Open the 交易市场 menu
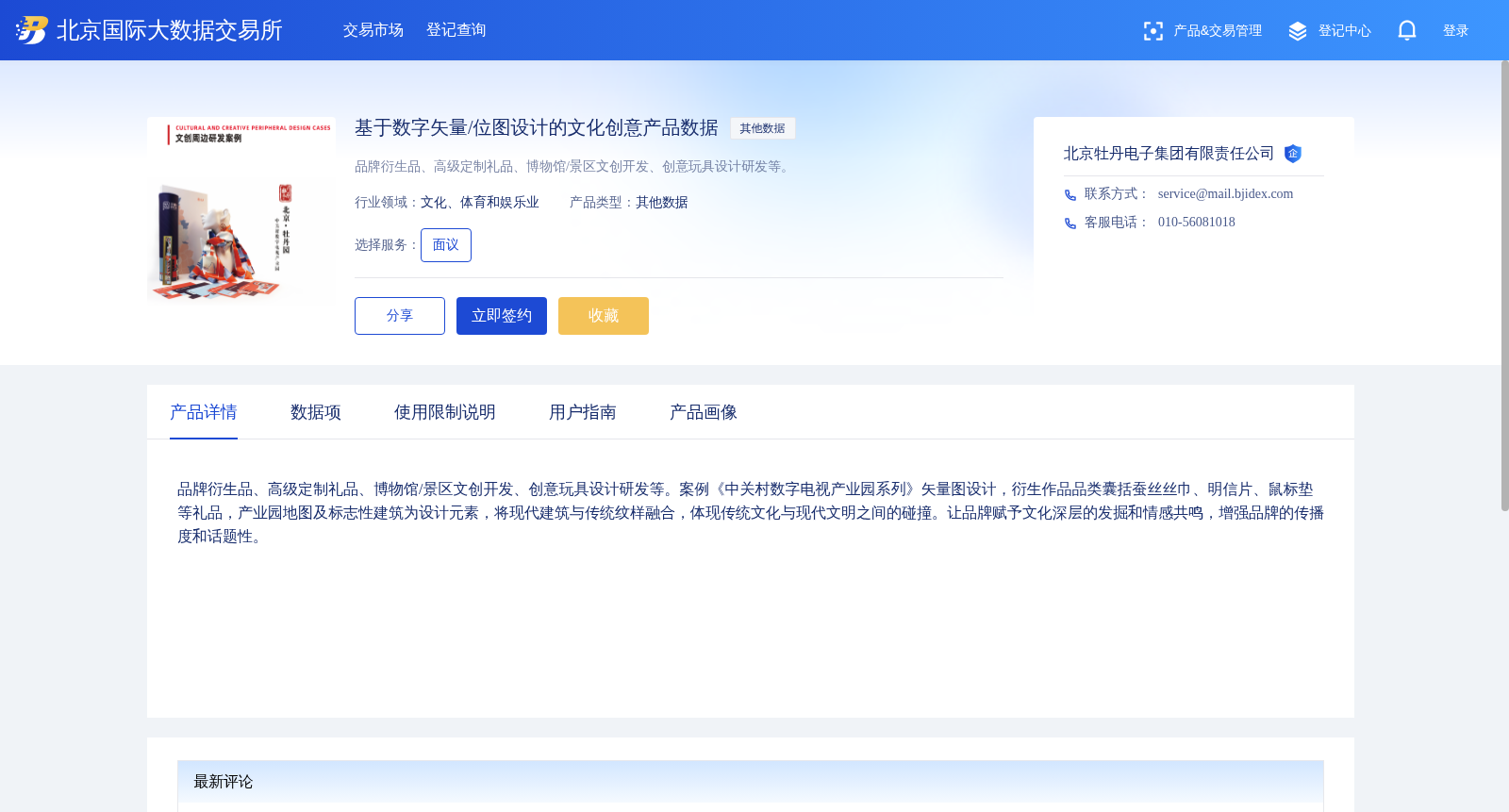1509x812 pixels. click(x=373, y=30)
